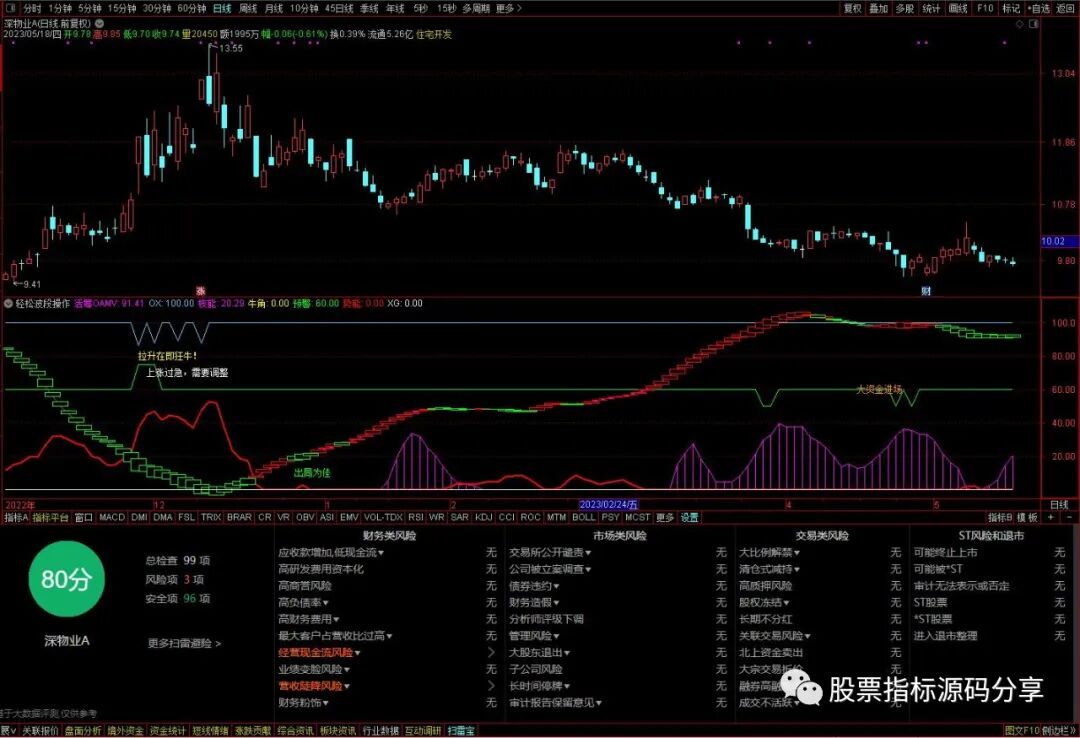This screenshot has height=738, width=1080.
Task: Click the 模板 button
Action: 1027,517
